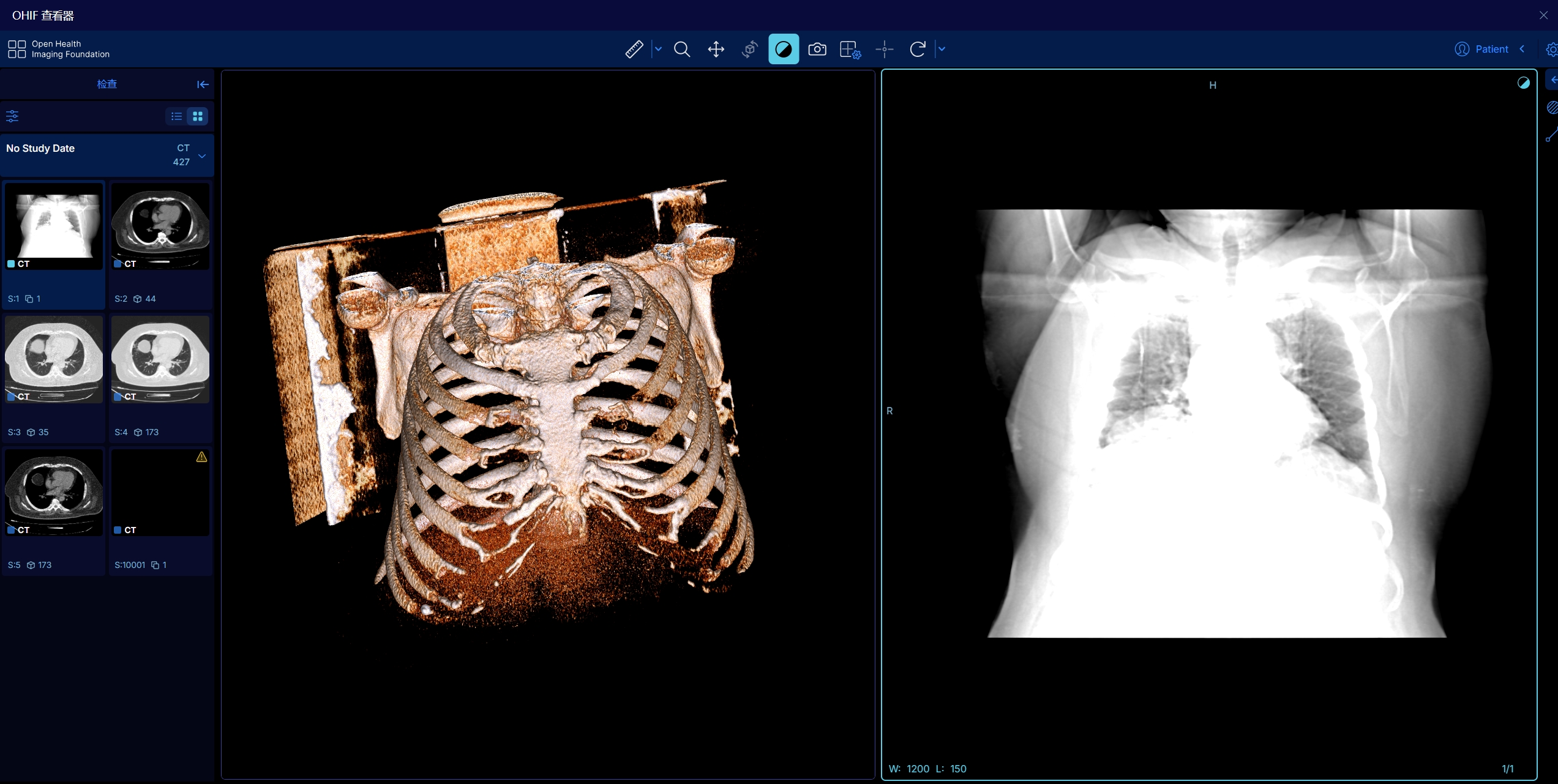Click the CT 427 modality count
Viewport: 1558px width, 784px height.
182,155
